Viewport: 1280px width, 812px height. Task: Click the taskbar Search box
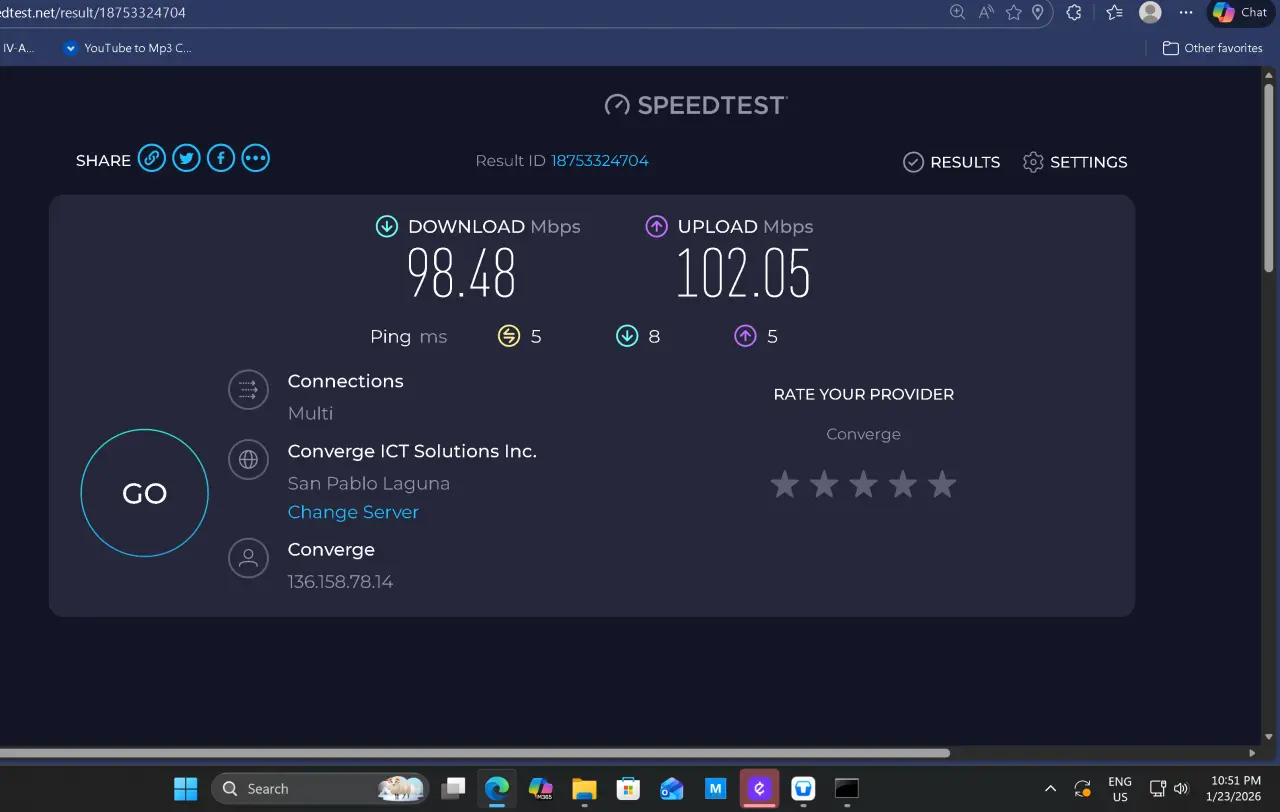pyautogui.click(x=320, y=789)
